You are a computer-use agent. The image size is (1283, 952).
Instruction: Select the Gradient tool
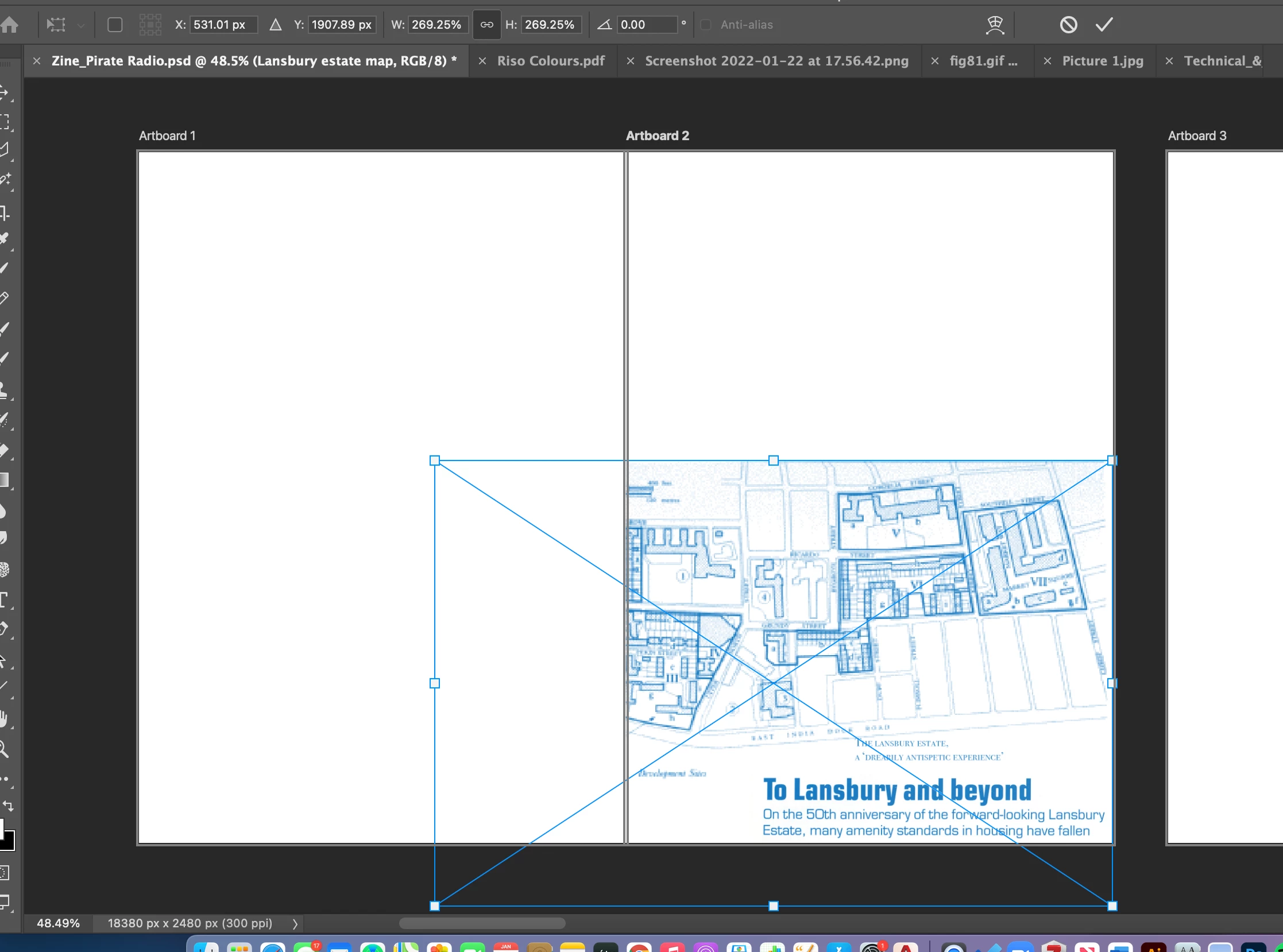tap(5, 480)
